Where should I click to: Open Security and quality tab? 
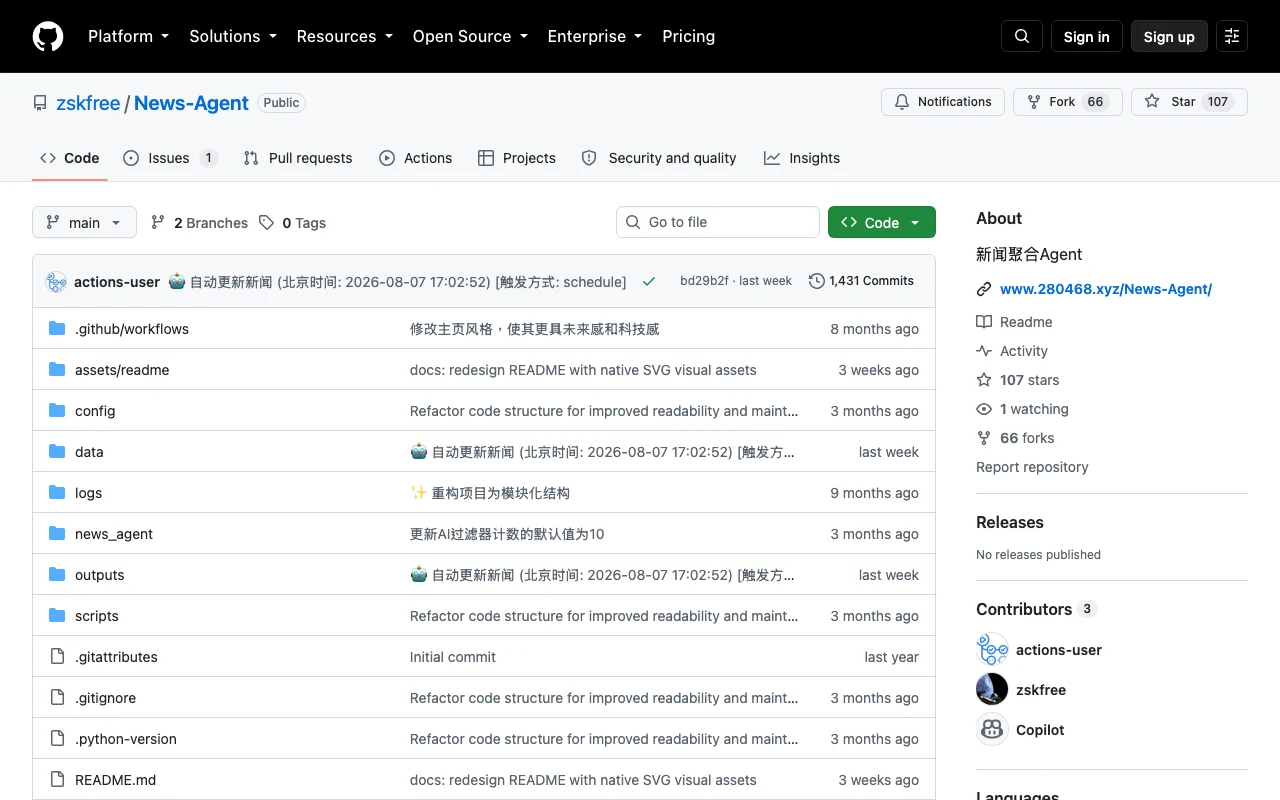659,158
